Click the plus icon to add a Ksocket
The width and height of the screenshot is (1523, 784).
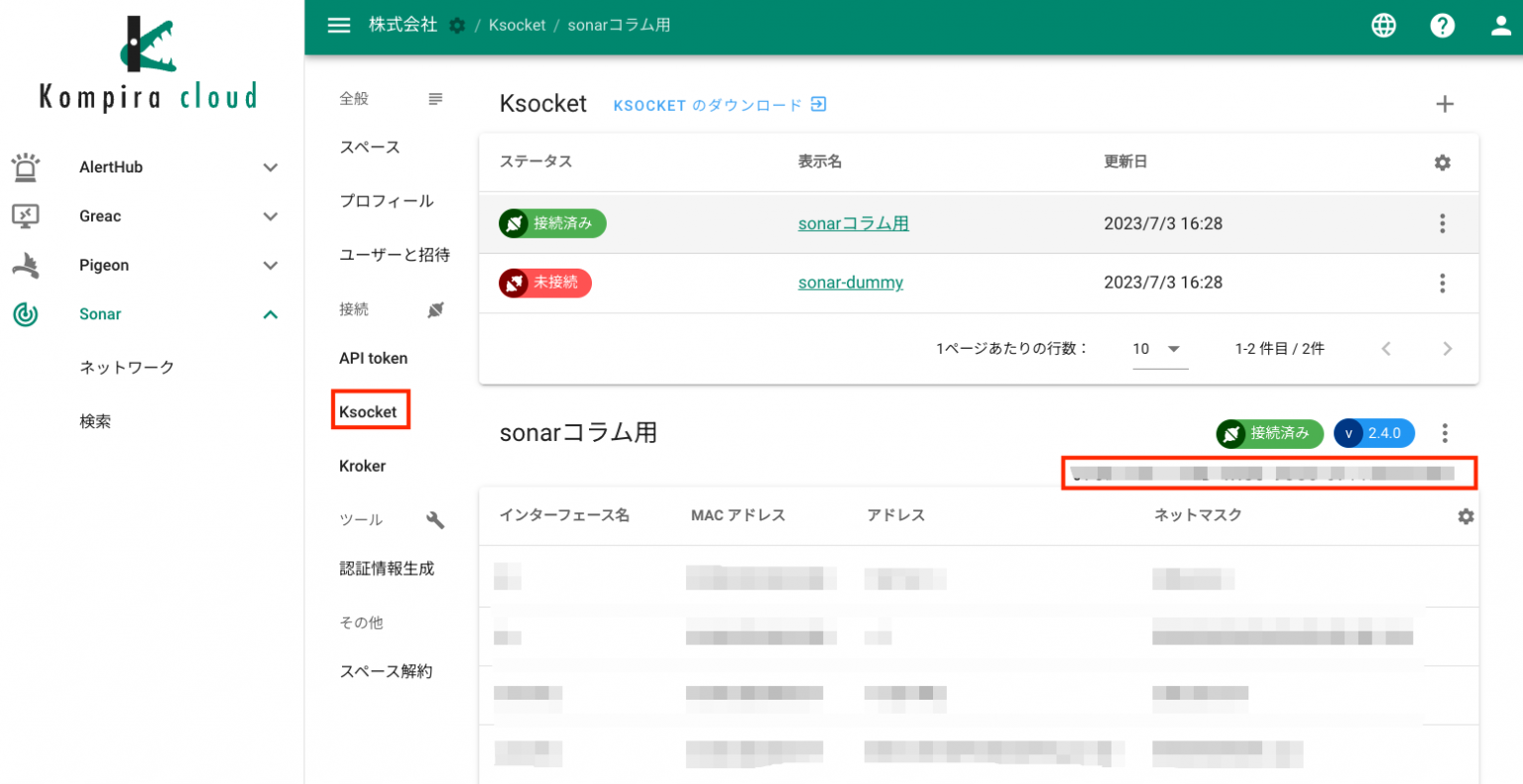[1445, 103]
